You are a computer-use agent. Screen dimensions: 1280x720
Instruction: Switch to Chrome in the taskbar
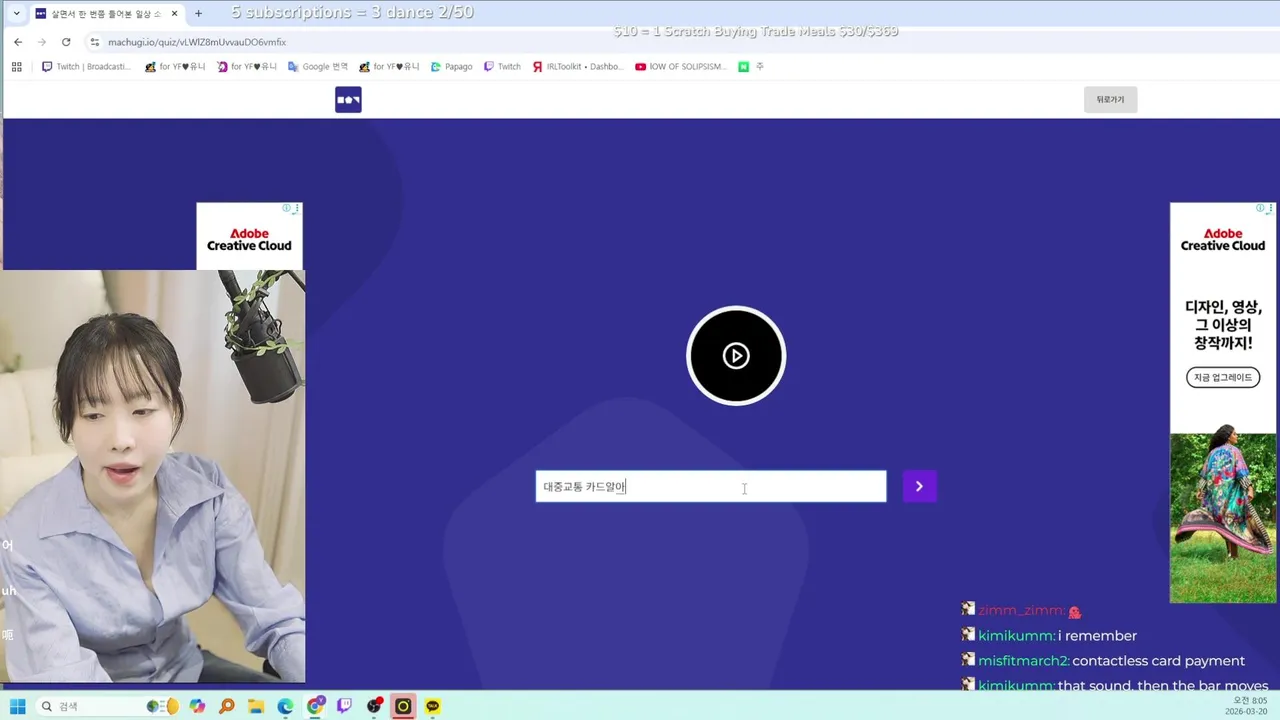tap(315, 706)
